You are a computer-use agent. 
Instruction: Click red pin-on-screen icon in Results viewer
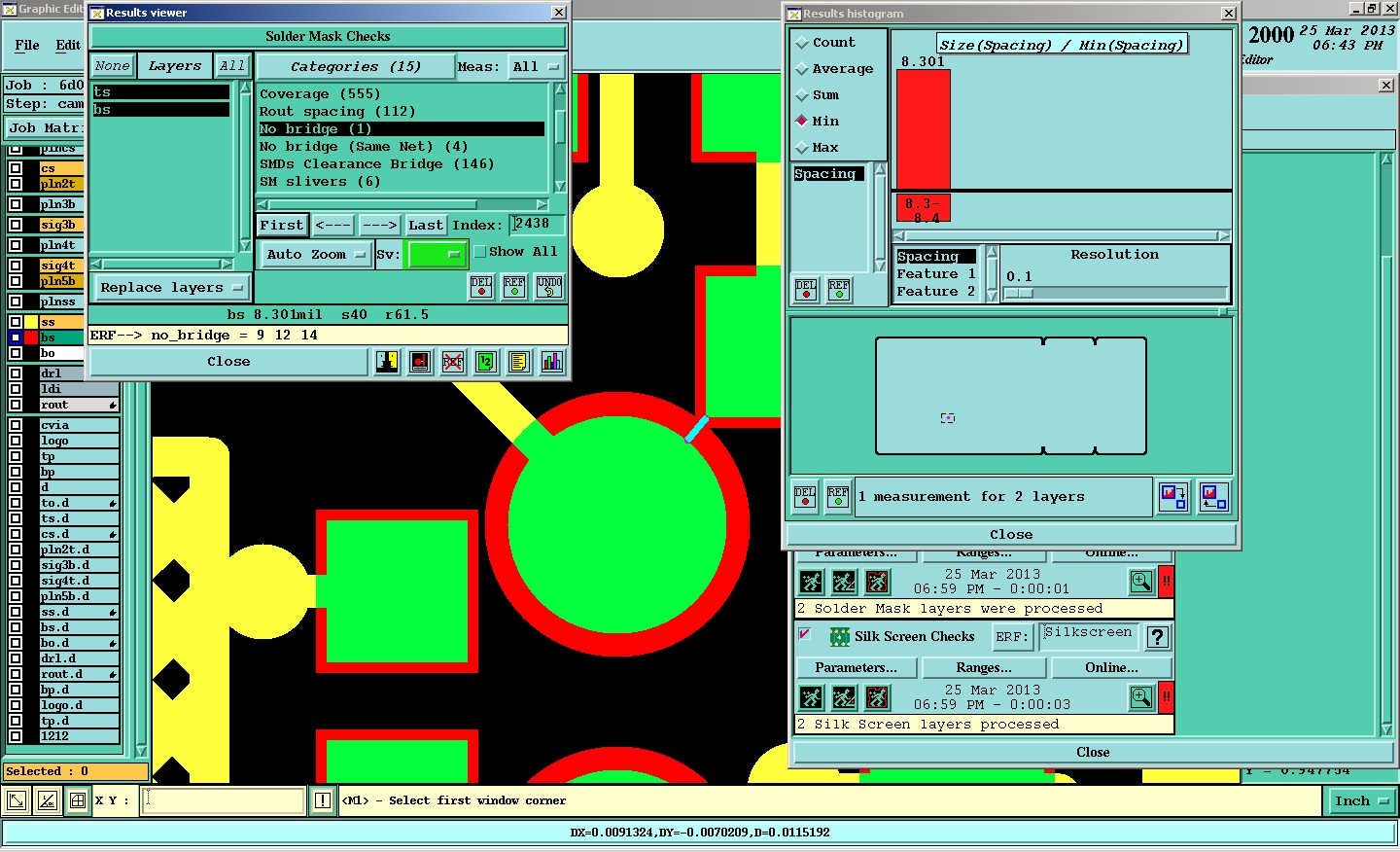coord(420,362)
